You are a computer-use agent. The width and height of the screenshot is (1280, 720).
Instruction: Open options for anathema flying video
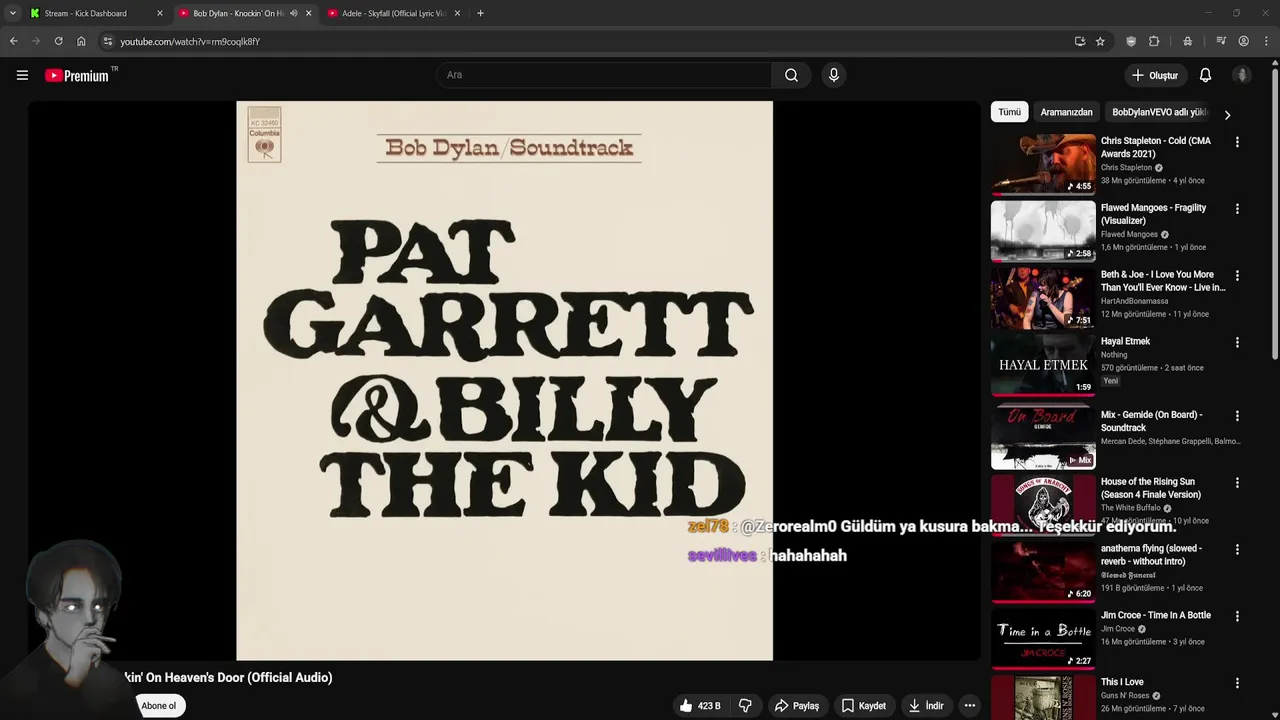[1237, 550]
